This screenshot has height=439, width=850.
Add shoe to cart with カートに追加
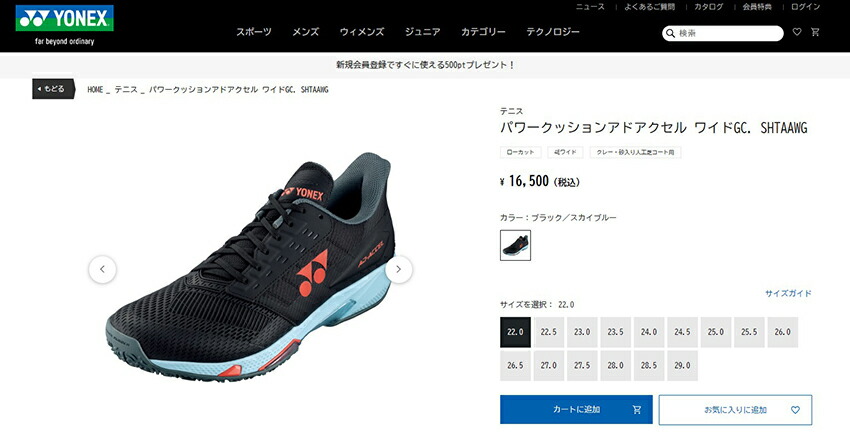(576, 410)
